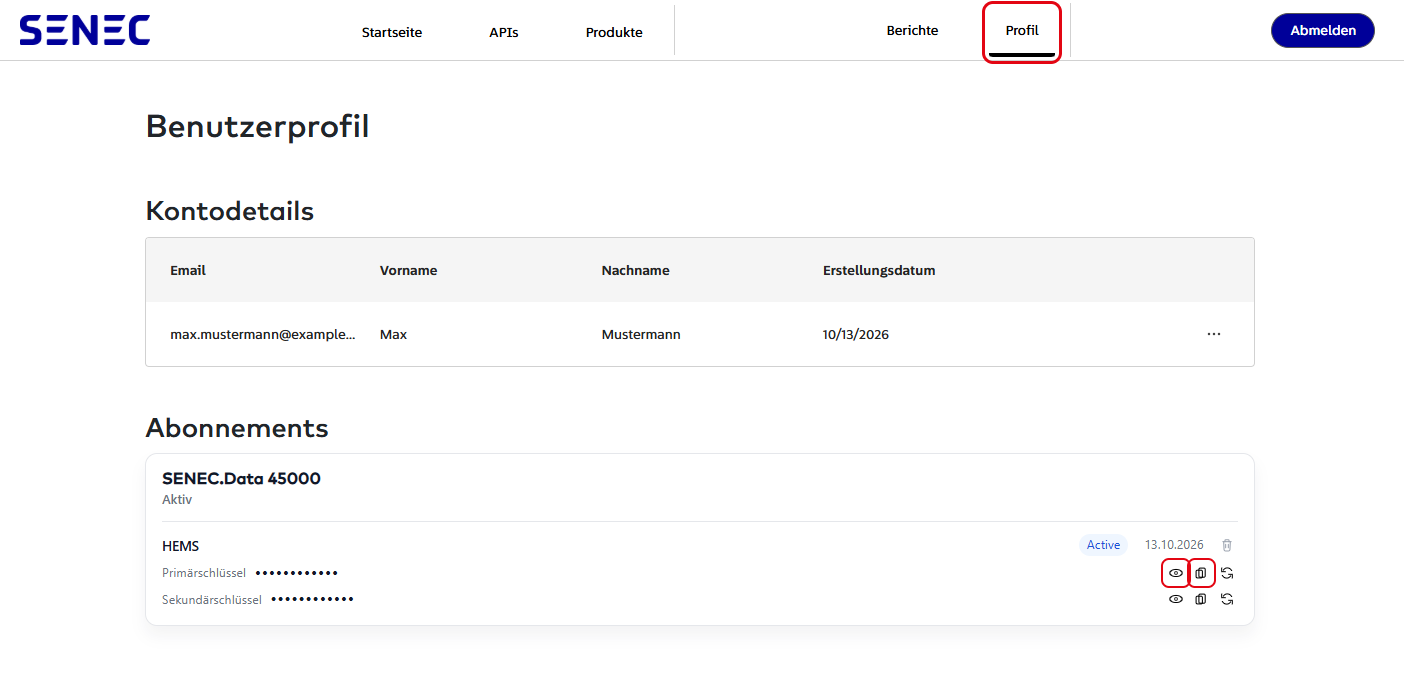Viewport: 1404px width, 686px height.
Task: Click the Aktiv status under SENEC.Data 45000
Action: [x=177, y=499]
